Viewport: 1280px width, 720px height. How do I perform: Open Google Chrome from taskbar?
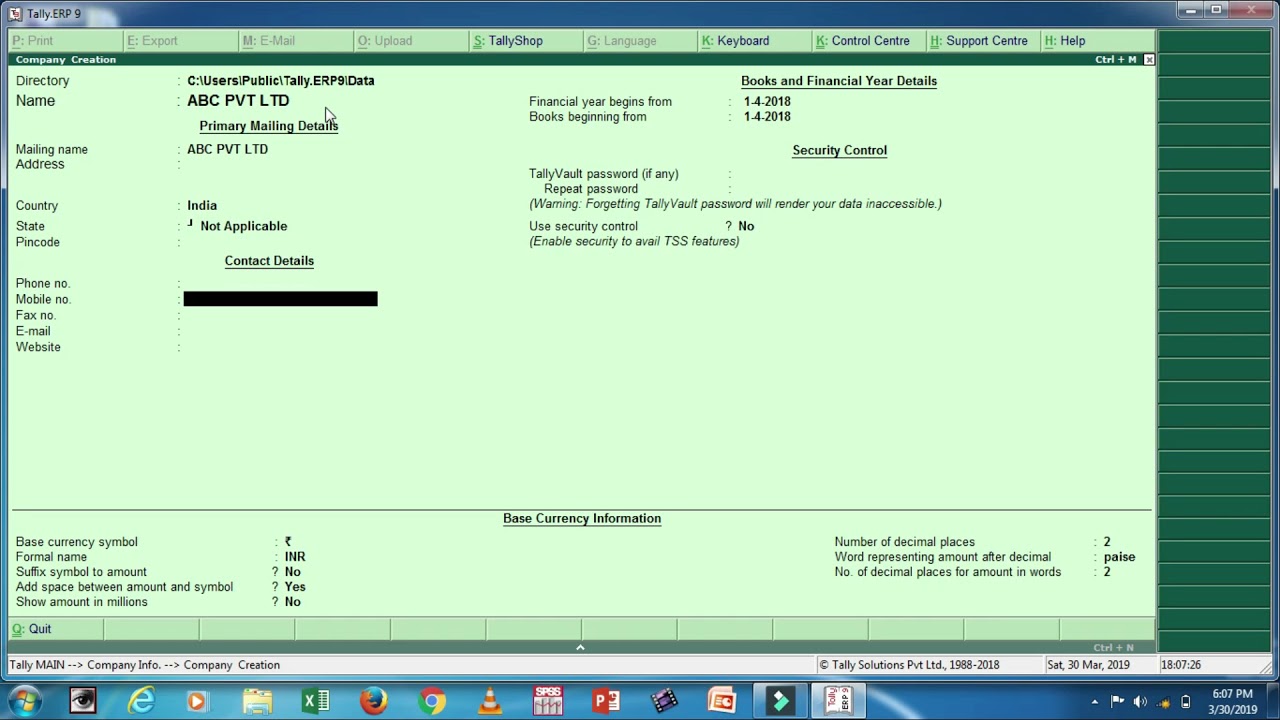[432, 701]
